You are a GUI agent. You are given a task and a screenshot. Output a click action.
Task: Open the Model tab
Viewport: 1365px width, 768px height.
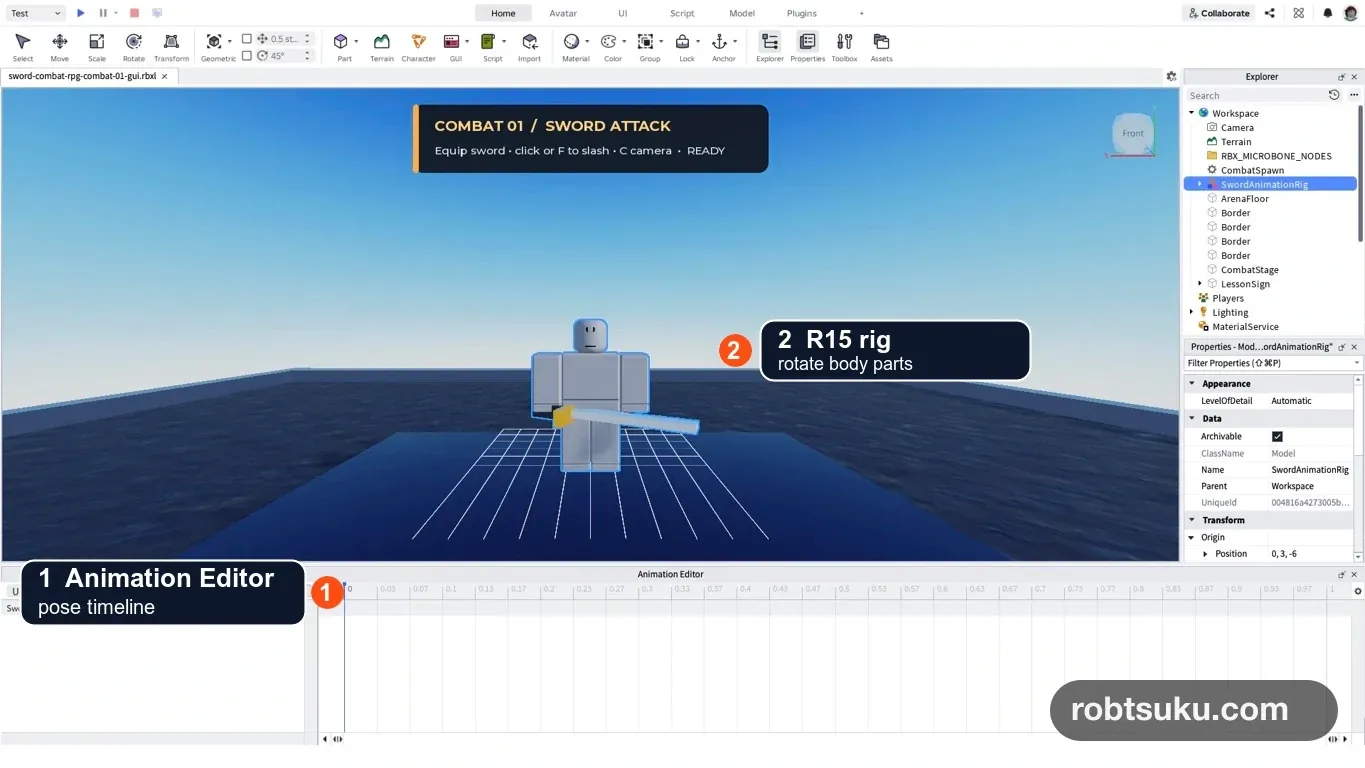tap(742, 13)
